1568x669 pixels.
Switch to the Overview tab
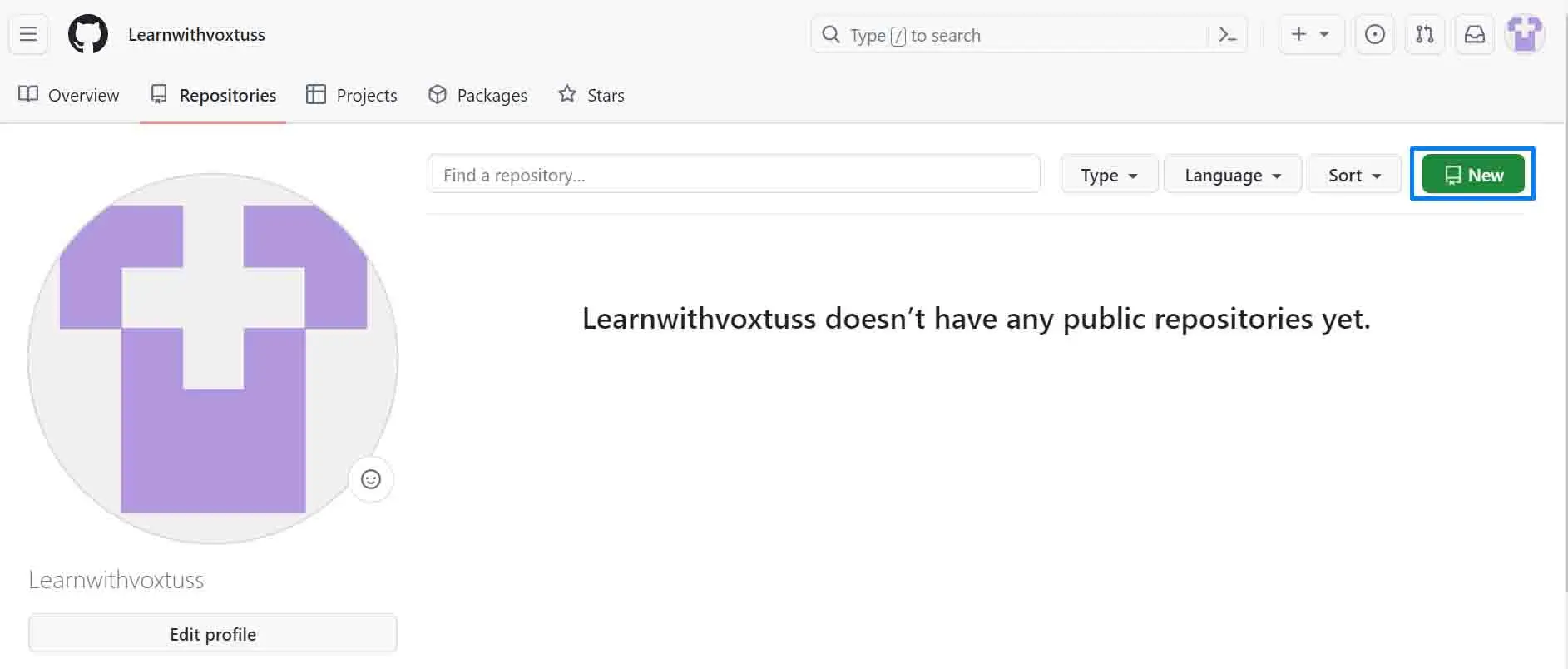click(x=69, y=95)
